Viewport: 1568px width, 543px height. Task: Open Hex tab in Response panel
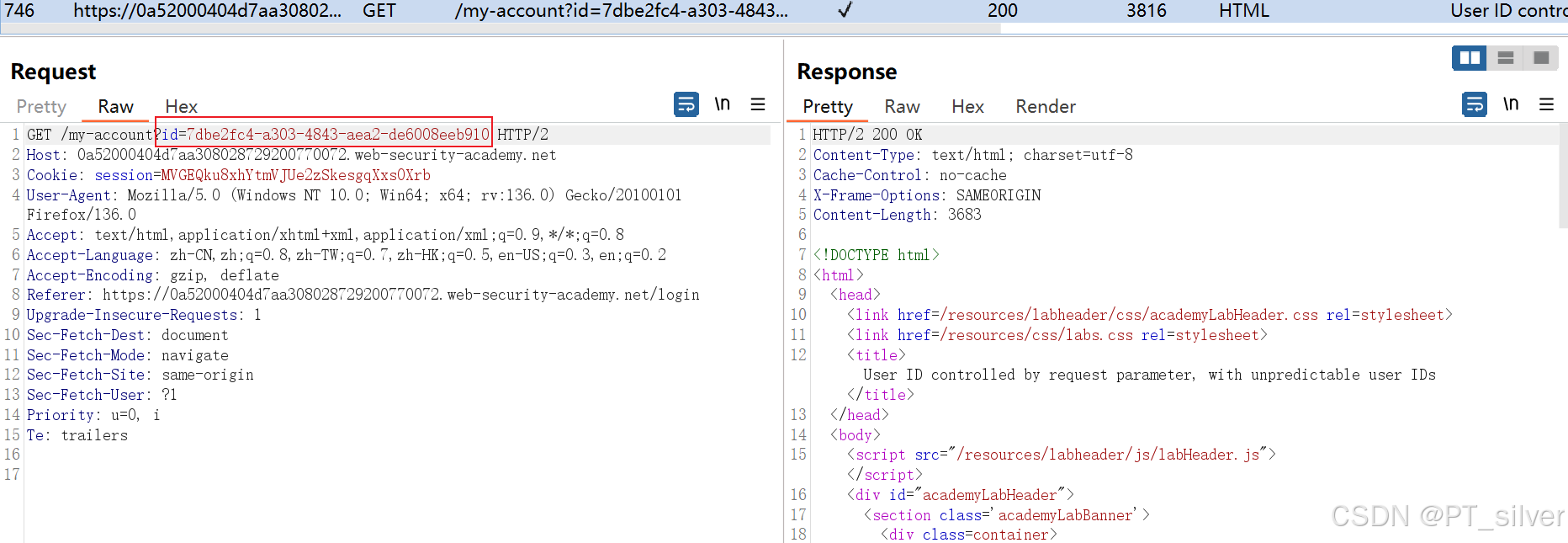tap(967, 107)
